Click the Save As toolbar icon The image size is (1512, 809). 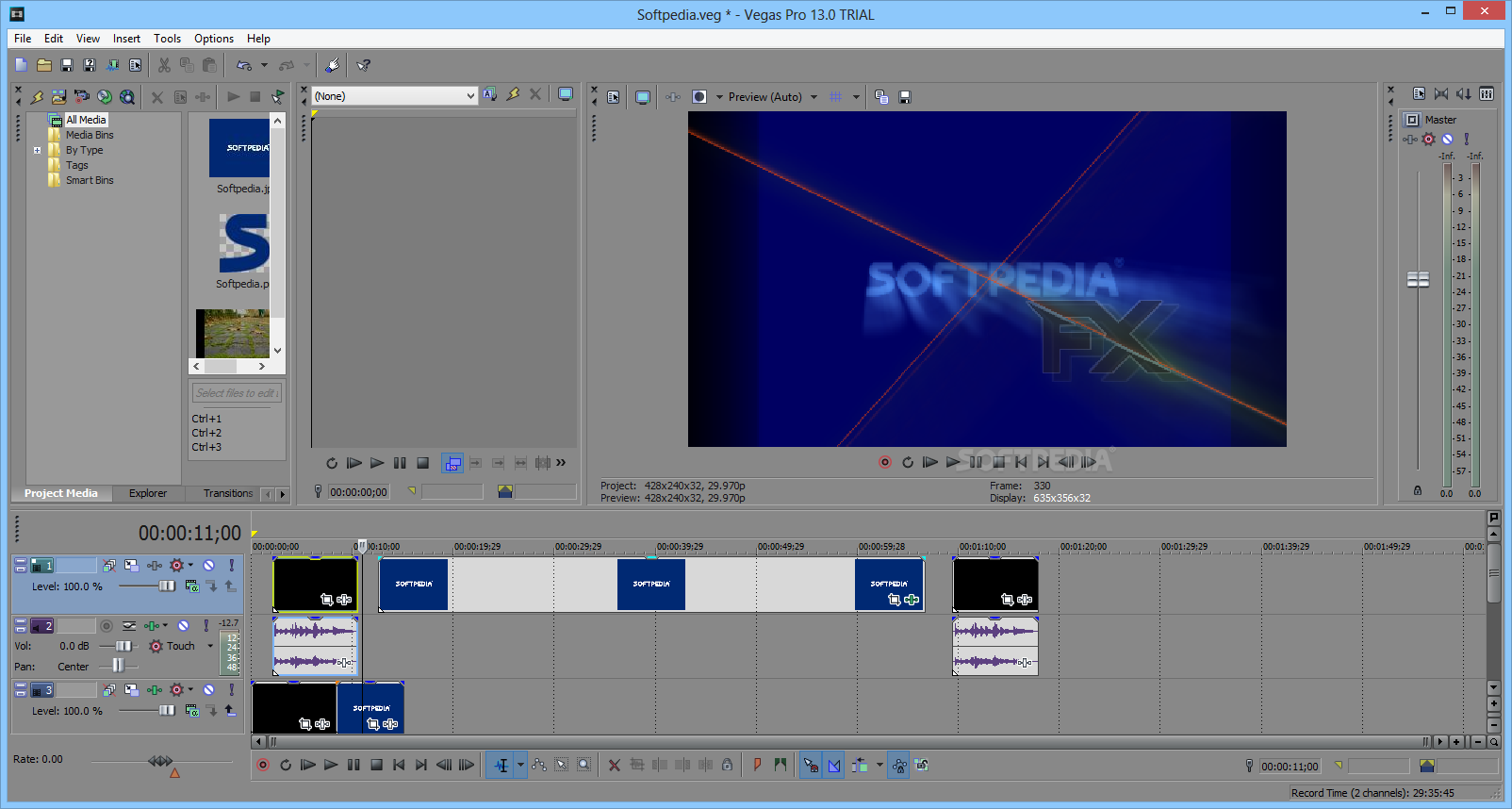[90, 65]
